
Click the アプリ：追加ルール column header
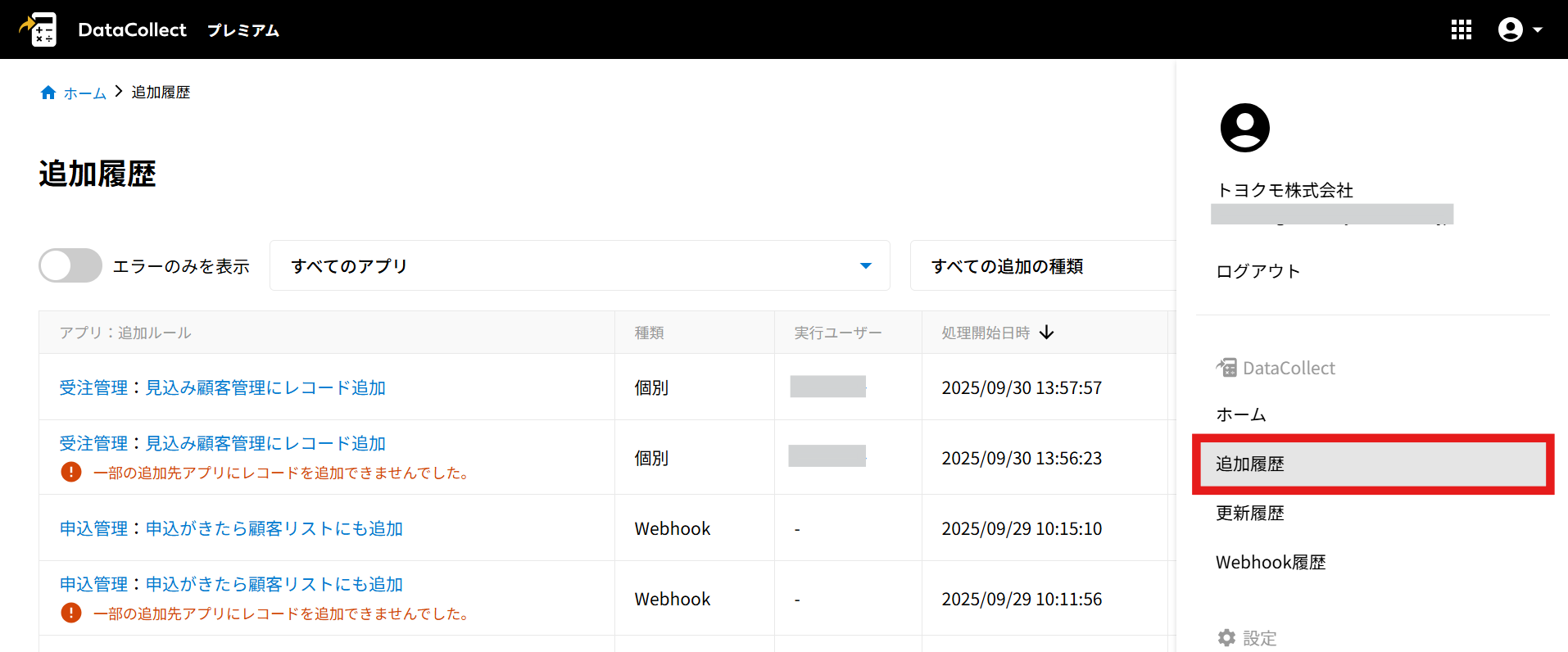(125, 333)
